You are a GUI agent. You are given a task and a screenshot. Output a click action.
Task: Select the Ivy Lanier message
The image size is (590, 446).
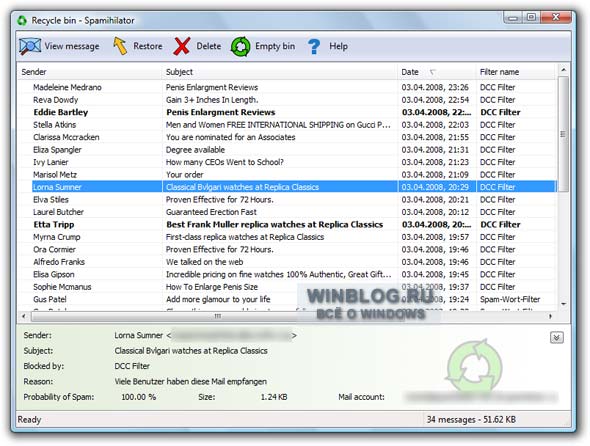point(287,162)
